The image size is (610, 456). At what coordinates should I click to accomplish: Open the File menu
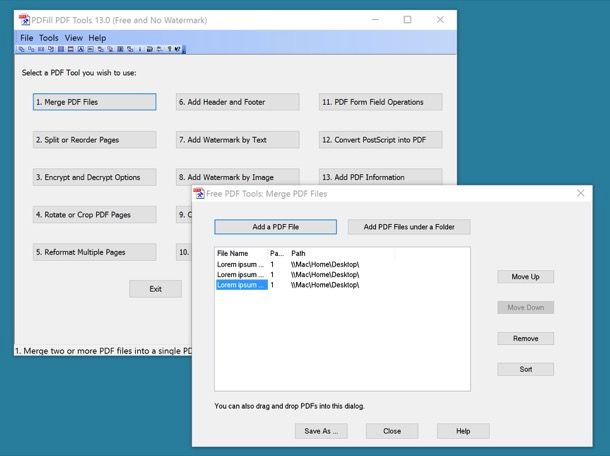coord(26,38)
